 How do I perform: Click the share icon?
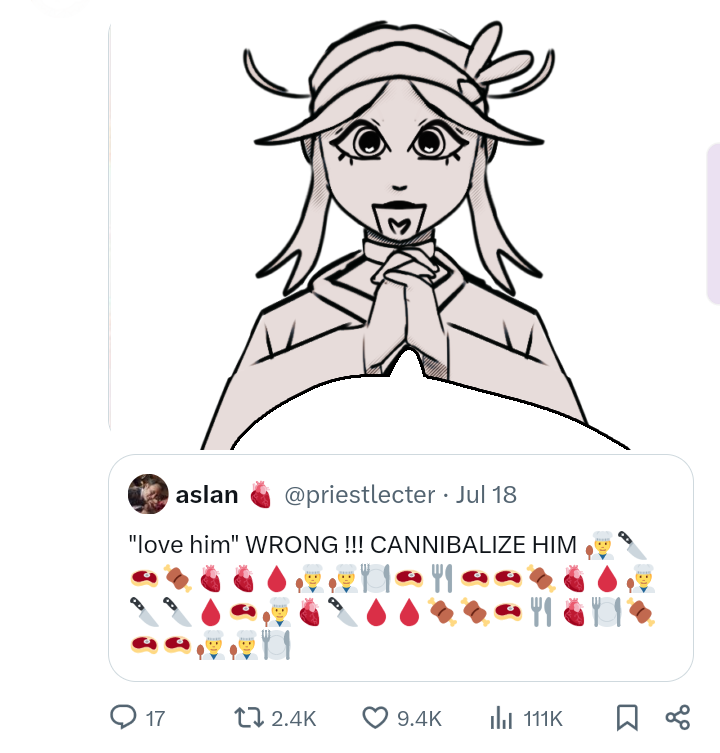click(677, 717)
